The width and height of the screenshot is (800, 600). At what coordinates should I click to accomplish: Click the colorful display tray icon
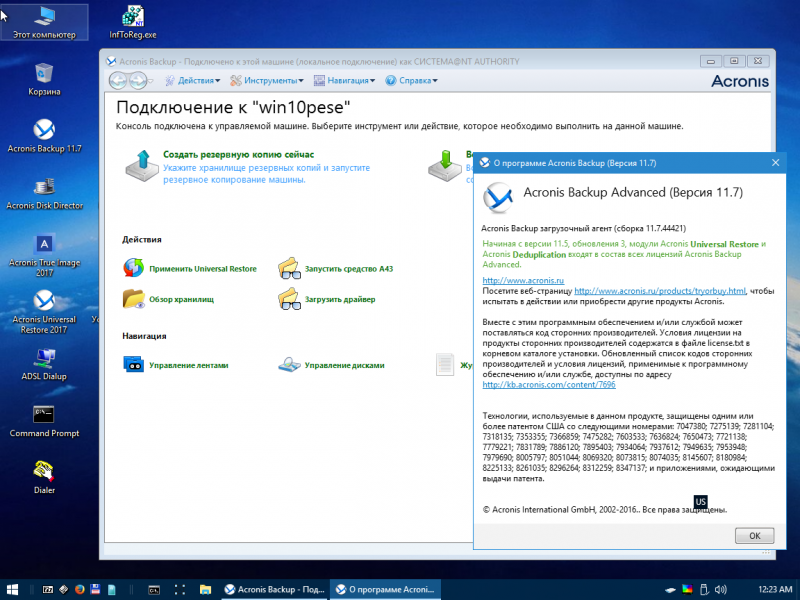688,589
